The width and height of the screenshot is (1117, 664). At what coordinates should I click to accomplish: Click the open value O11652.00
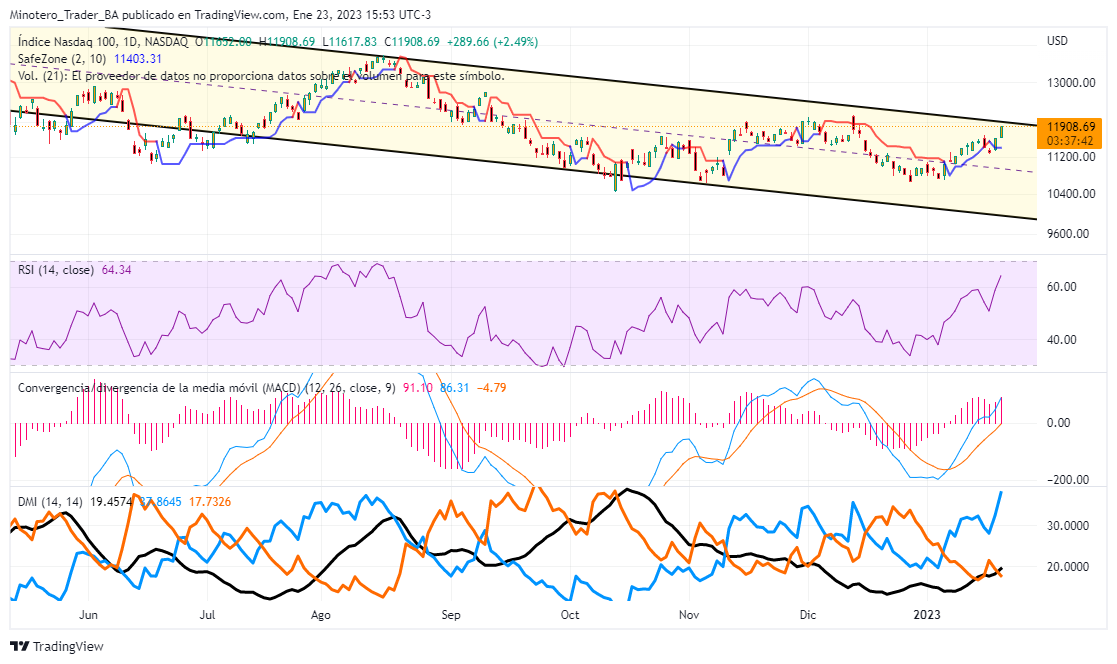[225, 42]
